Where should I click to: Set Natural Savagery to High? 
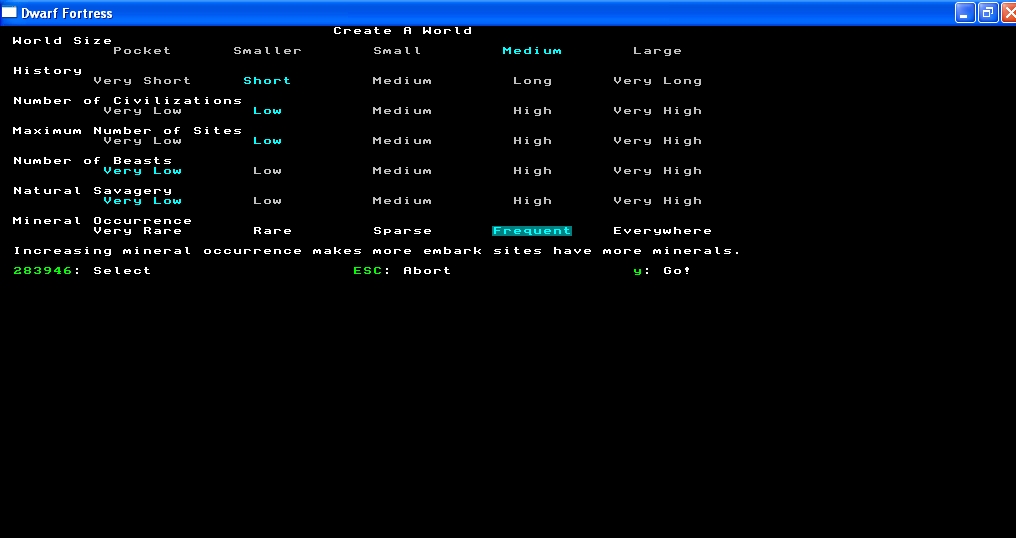pyautogui.click(x=533, y=200)
